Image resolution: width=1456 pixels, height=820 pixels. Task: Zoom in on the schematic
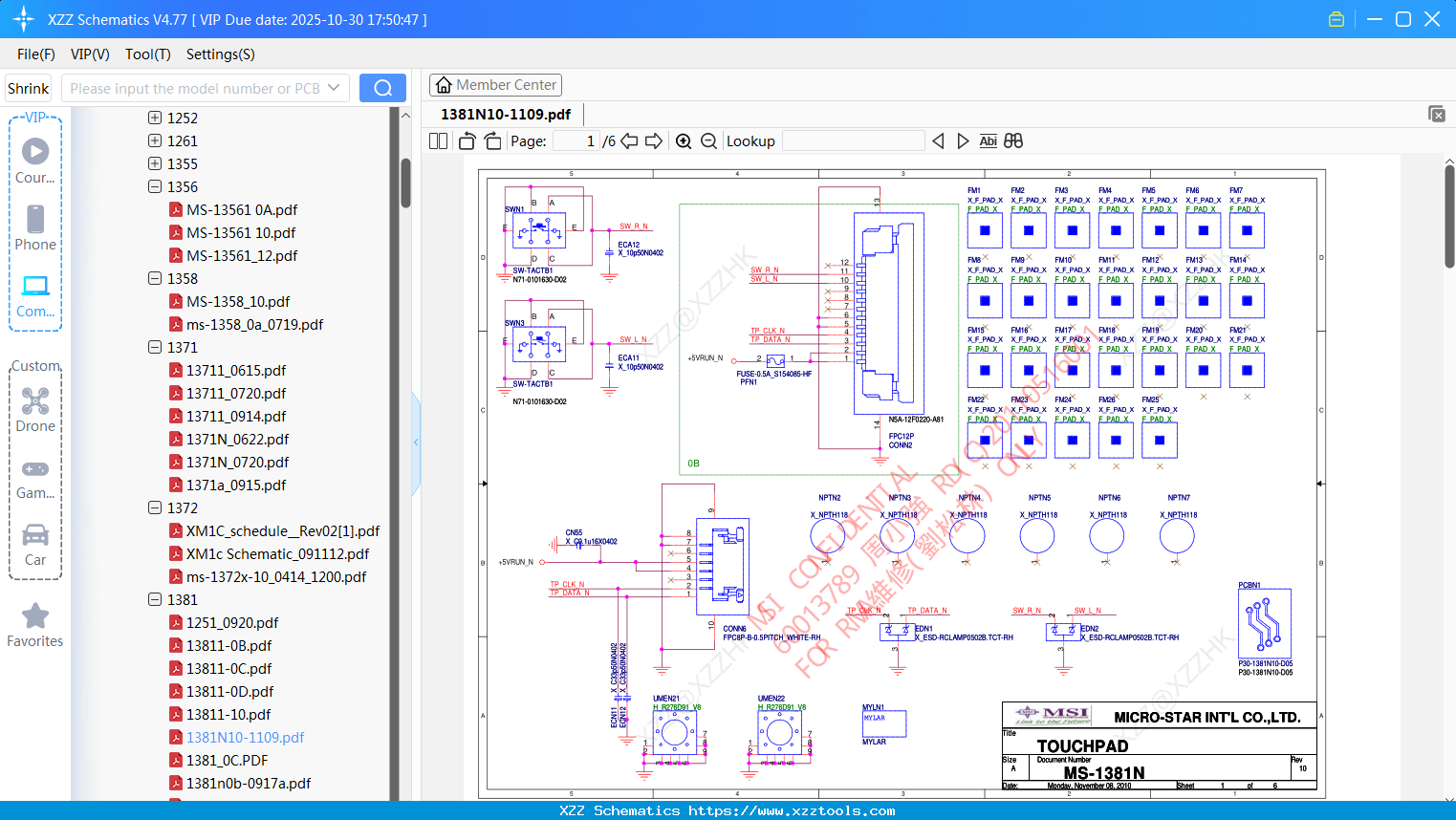(x=684, y=141)
